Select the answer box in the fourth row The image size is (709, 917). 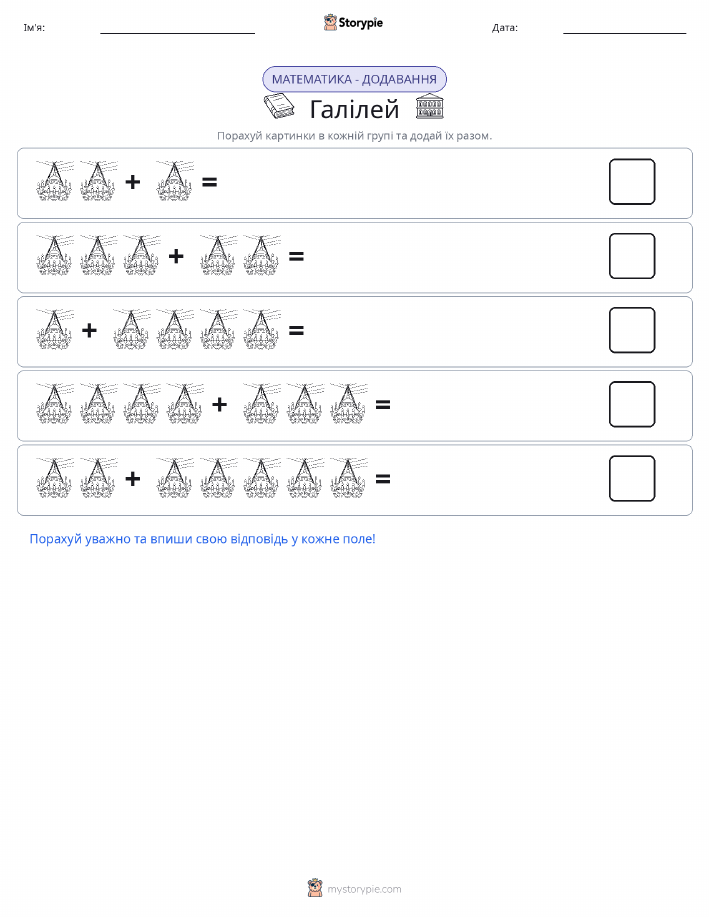[632, 404]
